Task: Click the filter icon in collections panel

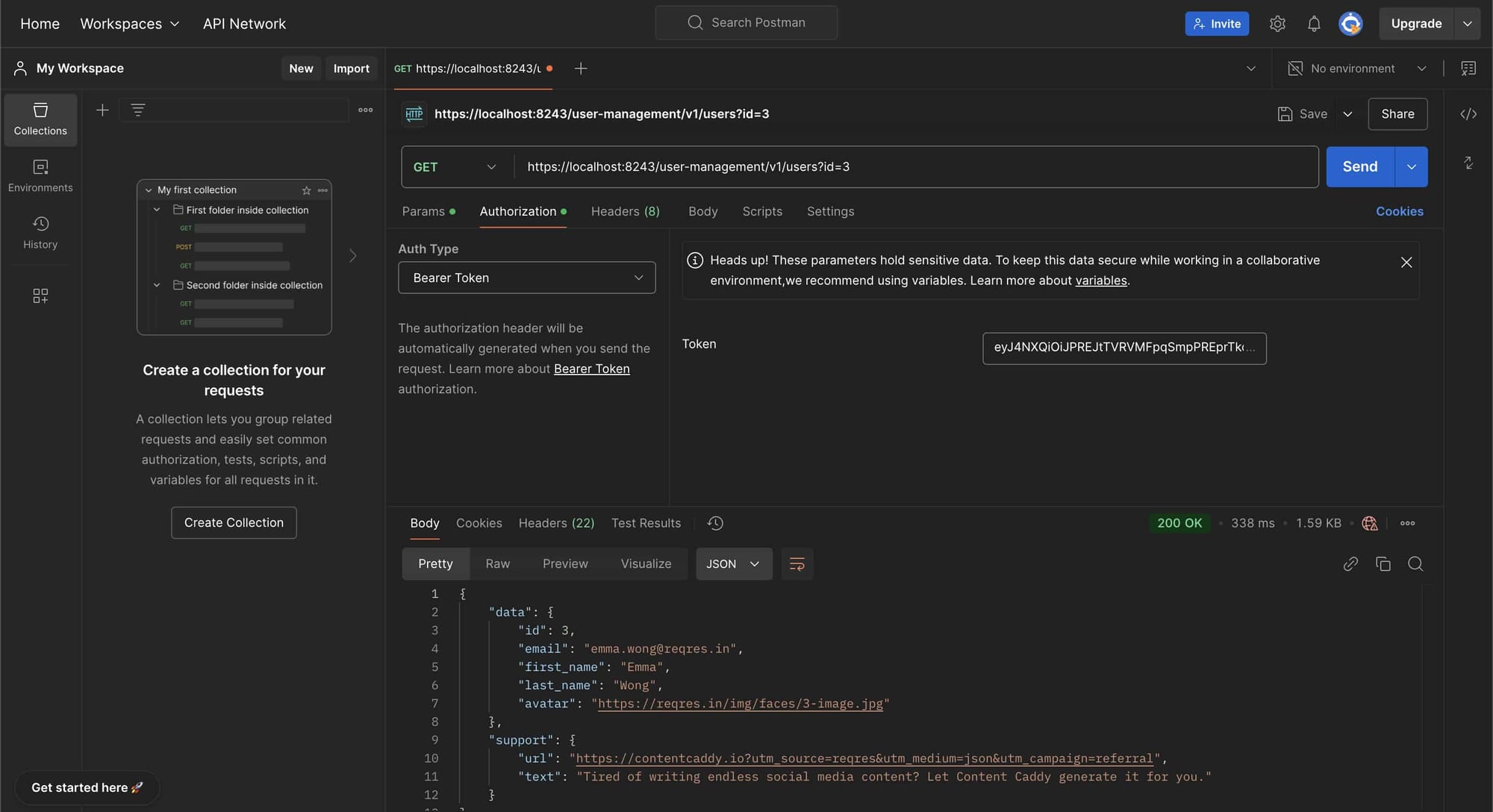Action: pyautogui.click(x=137, y=110)
